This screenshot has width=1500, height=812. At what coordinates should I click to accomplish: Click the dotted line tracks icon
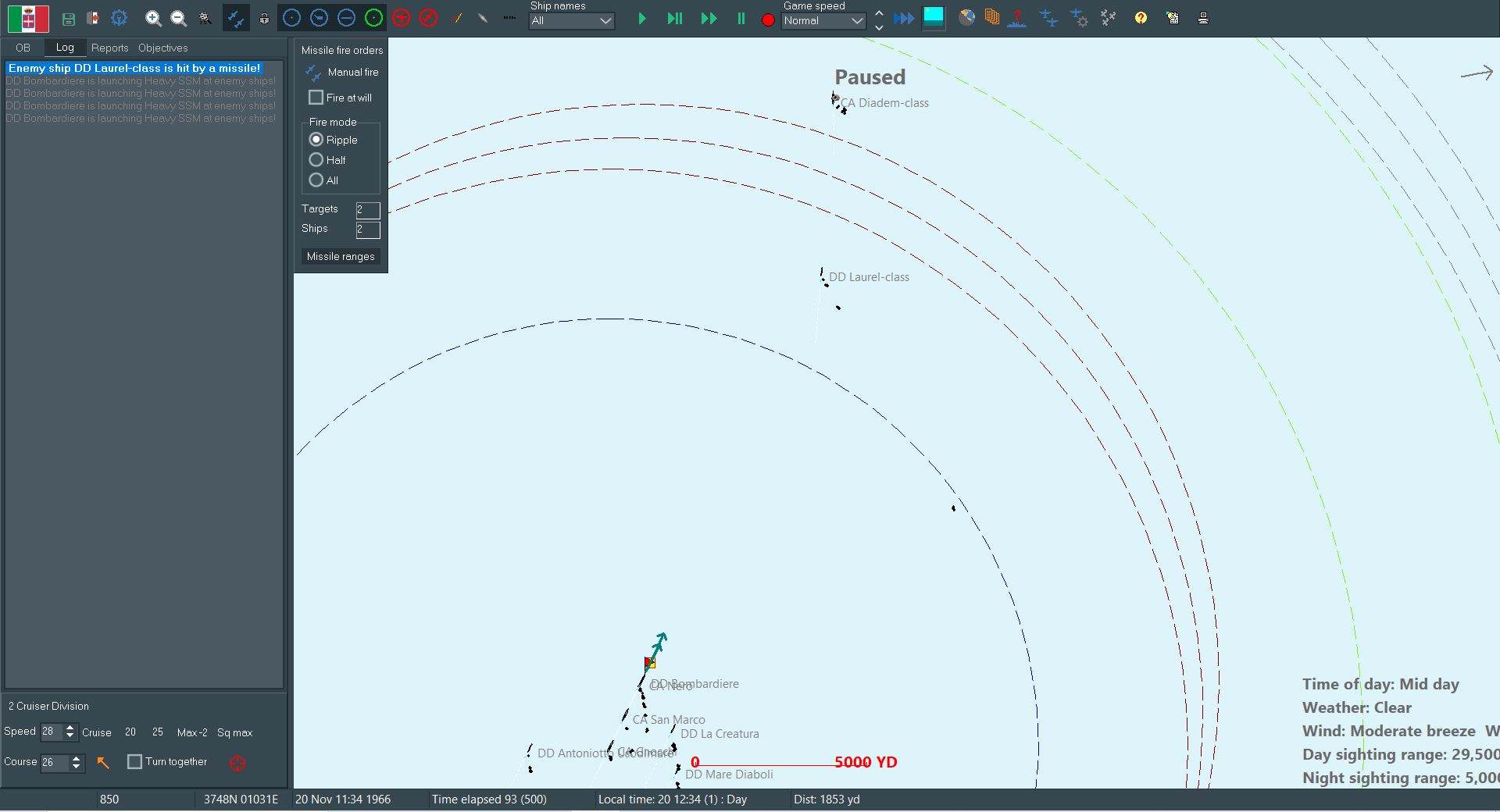[x=509, y=18]
